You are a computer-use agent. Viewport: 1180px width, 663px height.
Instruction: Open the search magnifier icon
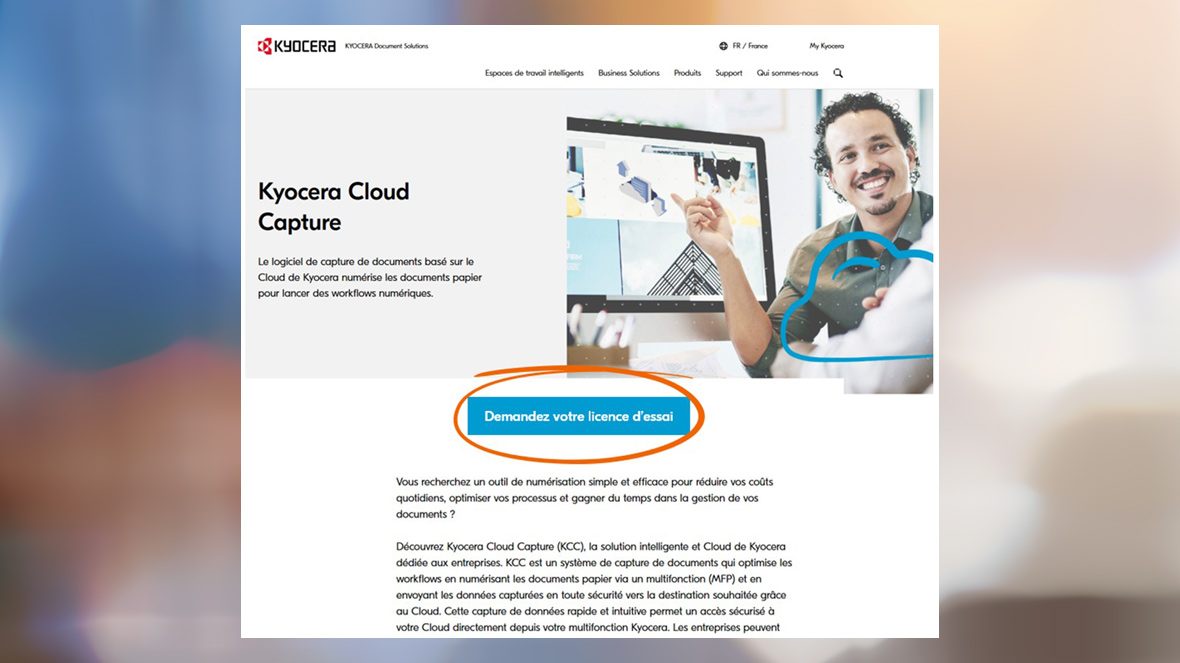838,73
